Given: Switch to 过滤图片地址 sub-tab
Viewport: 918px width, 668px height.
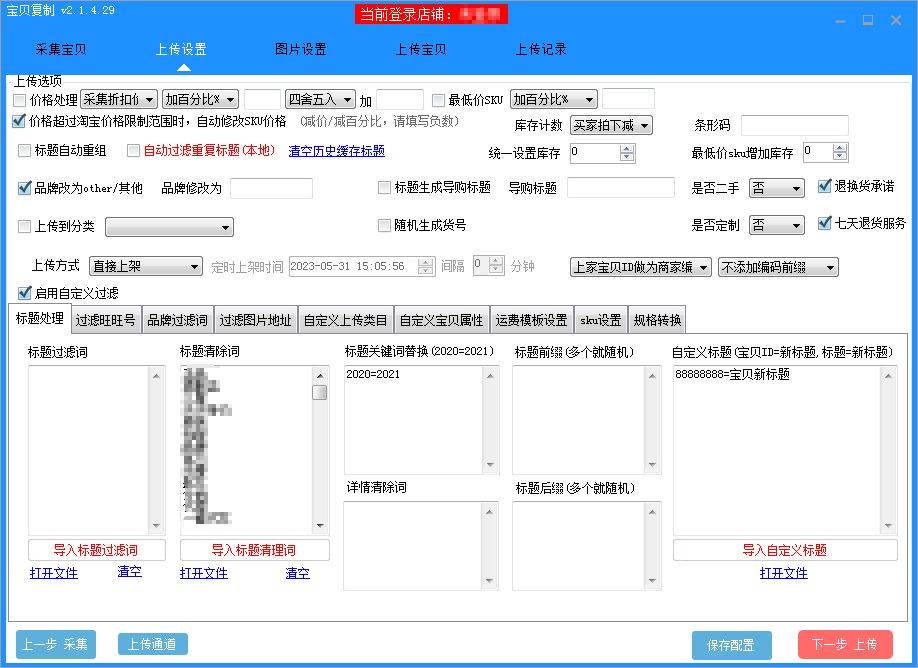Looking at the screenshot, I should (x=256, y=320).
